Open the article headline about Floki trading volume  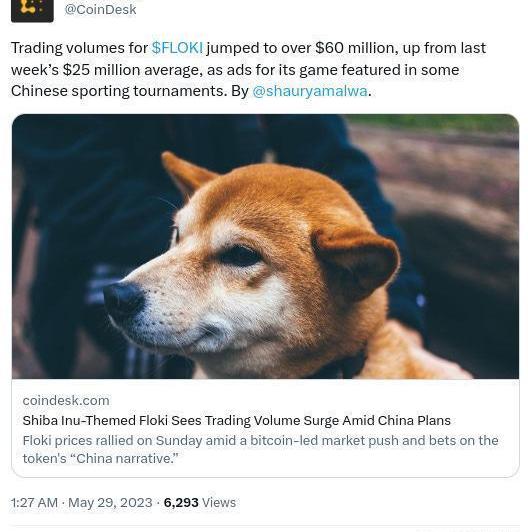pyautogui.click(x=237, y=421)
